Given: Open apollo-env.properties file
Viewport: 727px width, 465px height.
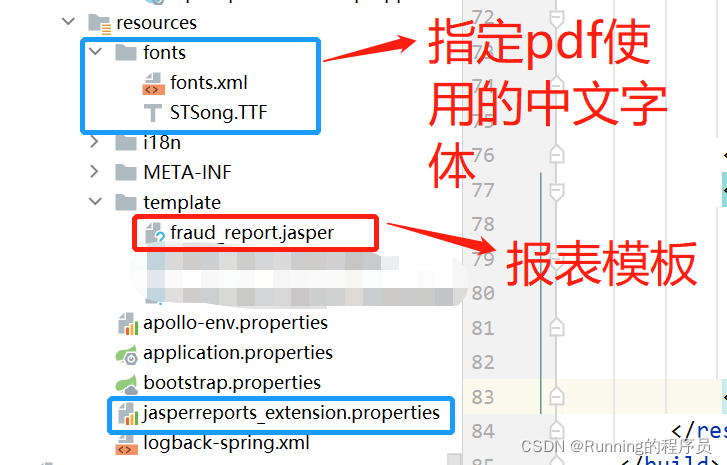Looking at the screenshot, I should (x=236, y=323).
